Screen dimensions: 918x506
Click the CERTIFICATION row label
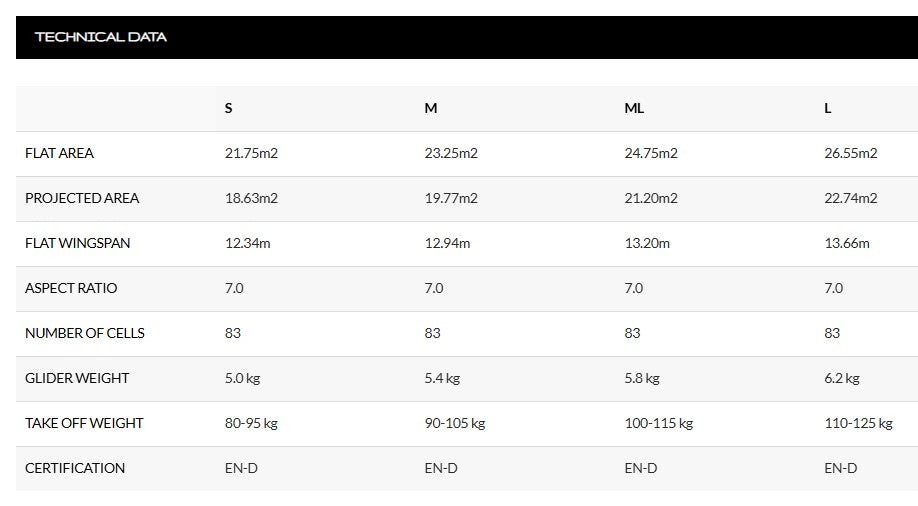(x=75, y=468)
